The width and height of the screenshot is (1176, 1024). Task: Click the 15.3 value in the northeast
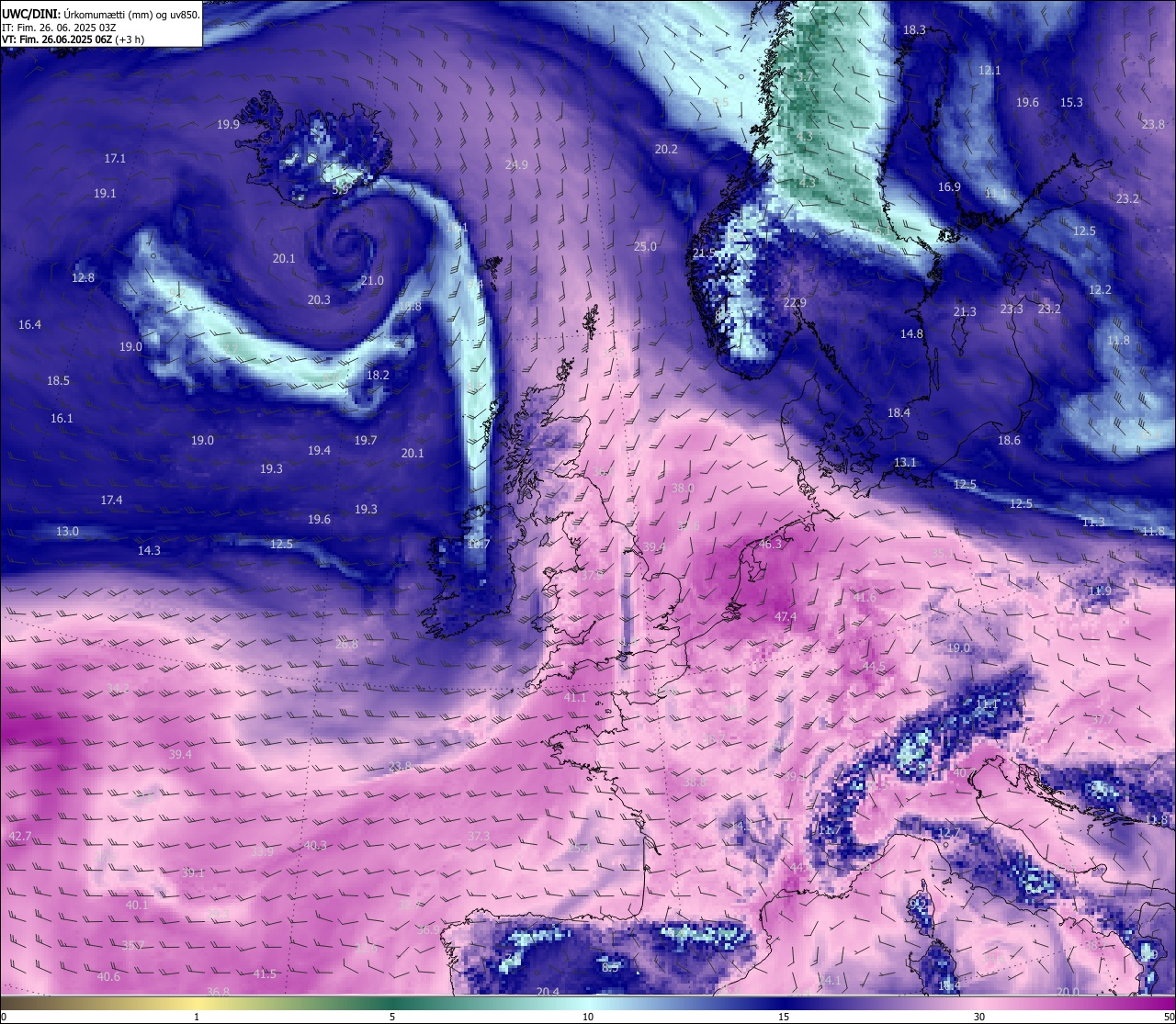pos(1071,103)
